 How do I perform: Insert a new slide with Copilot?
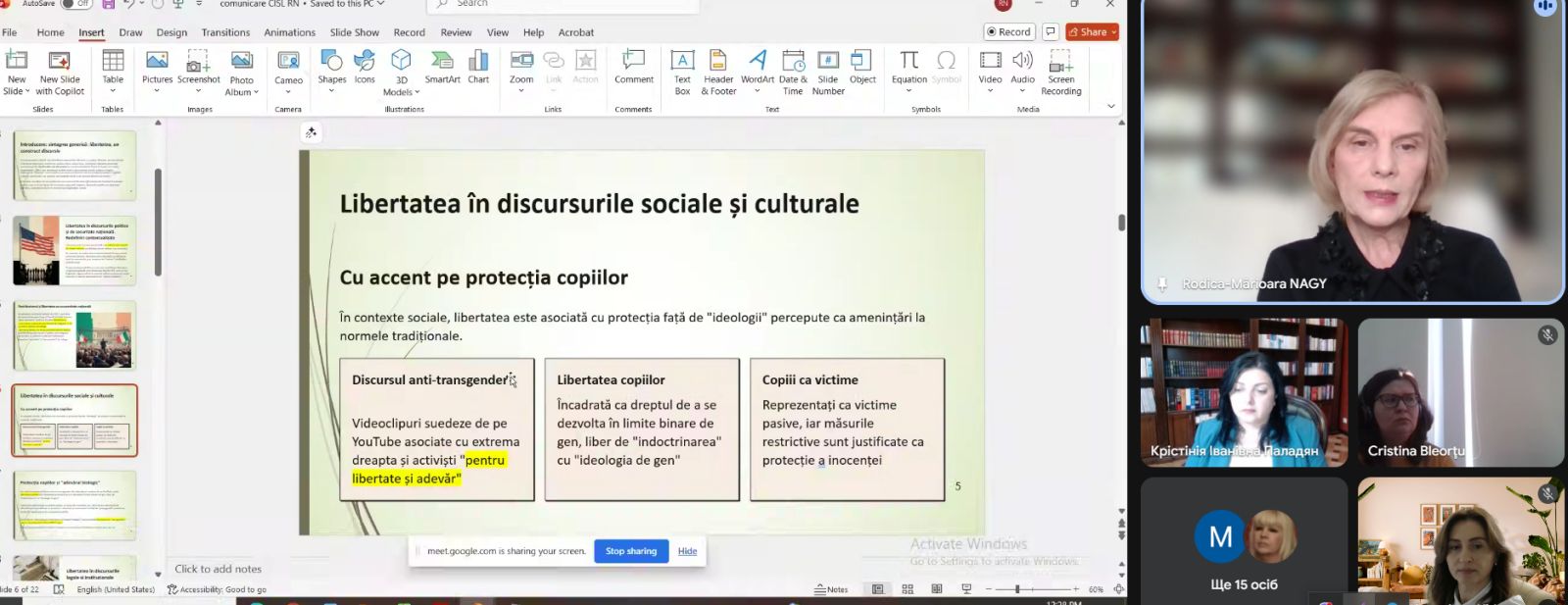(x=60, y=73)
